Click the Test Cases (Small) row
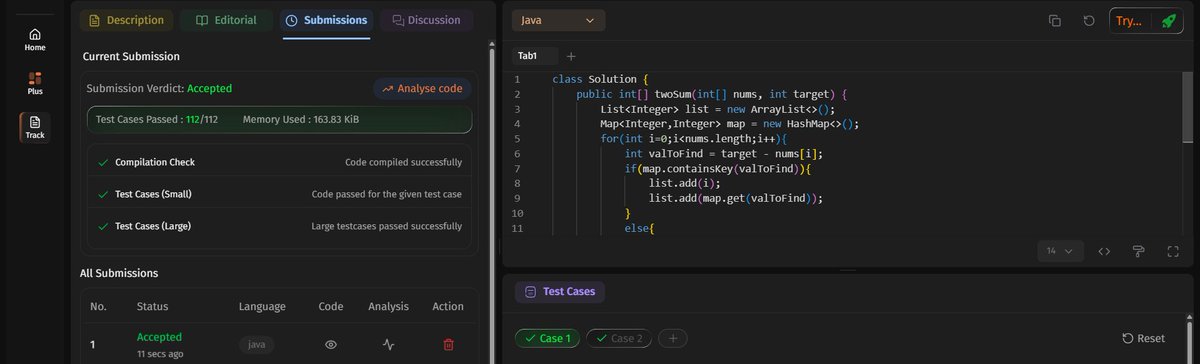This screenshot has height=364, width=1200. pos(279,194)
